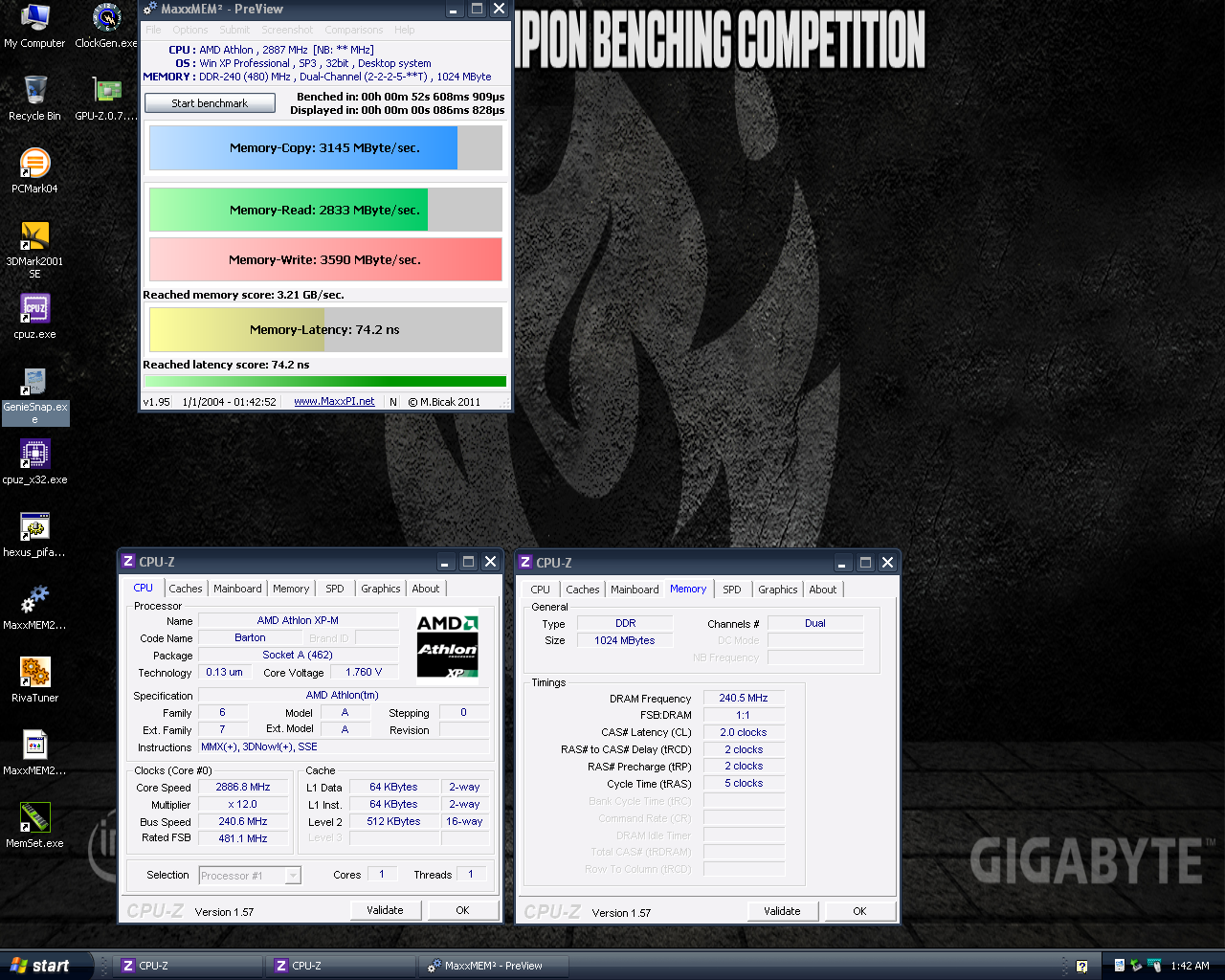Image resolution: width=1225 pixels, height=980 pixels.
Task: Switch to Graphics tab in Processor CPU-Z window
Action: [381, 589]
